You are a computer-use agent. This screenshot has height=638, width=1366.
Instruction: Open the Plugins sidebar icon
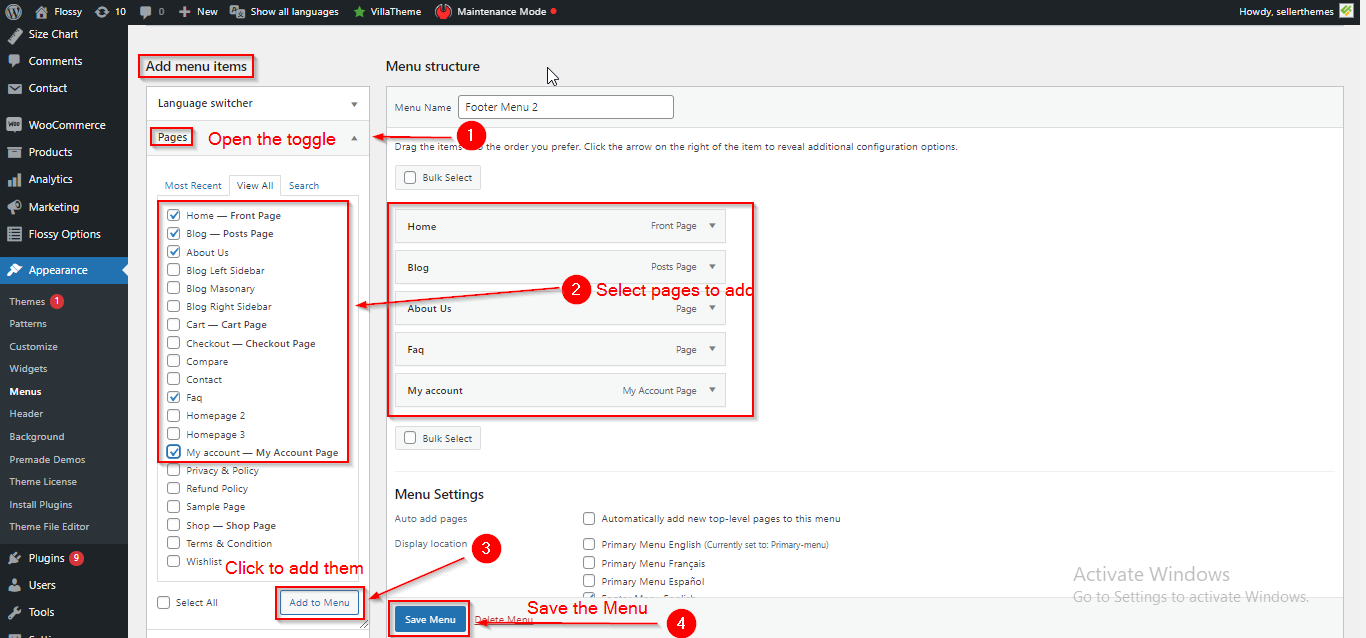[x=14, y=558]
